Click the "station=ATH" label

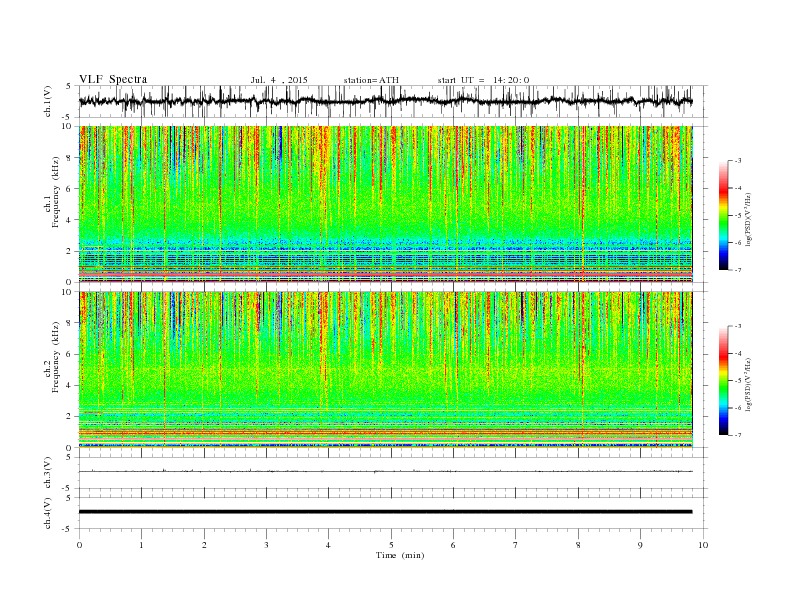click(371, 80)
